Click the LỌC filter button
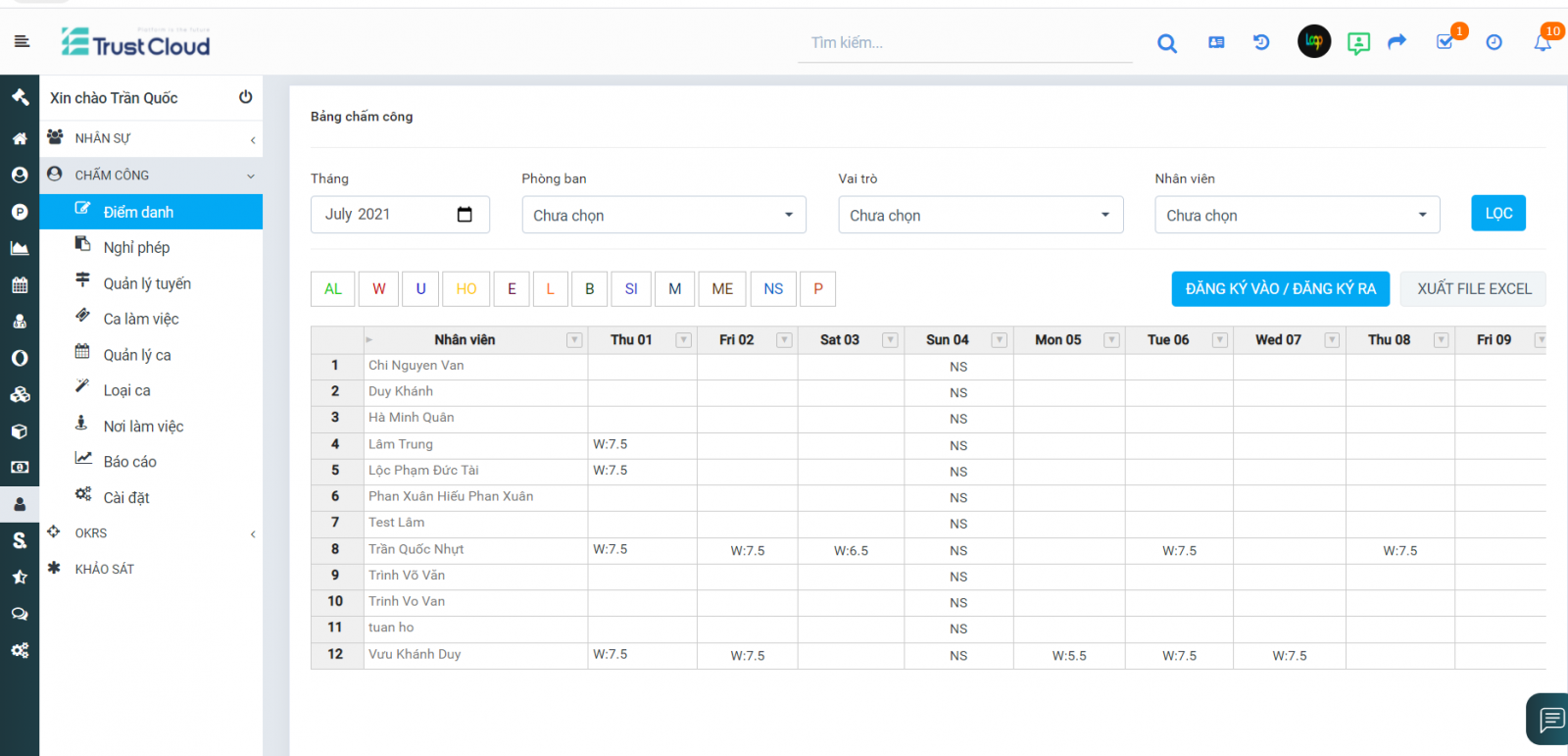 [1497, 214]
